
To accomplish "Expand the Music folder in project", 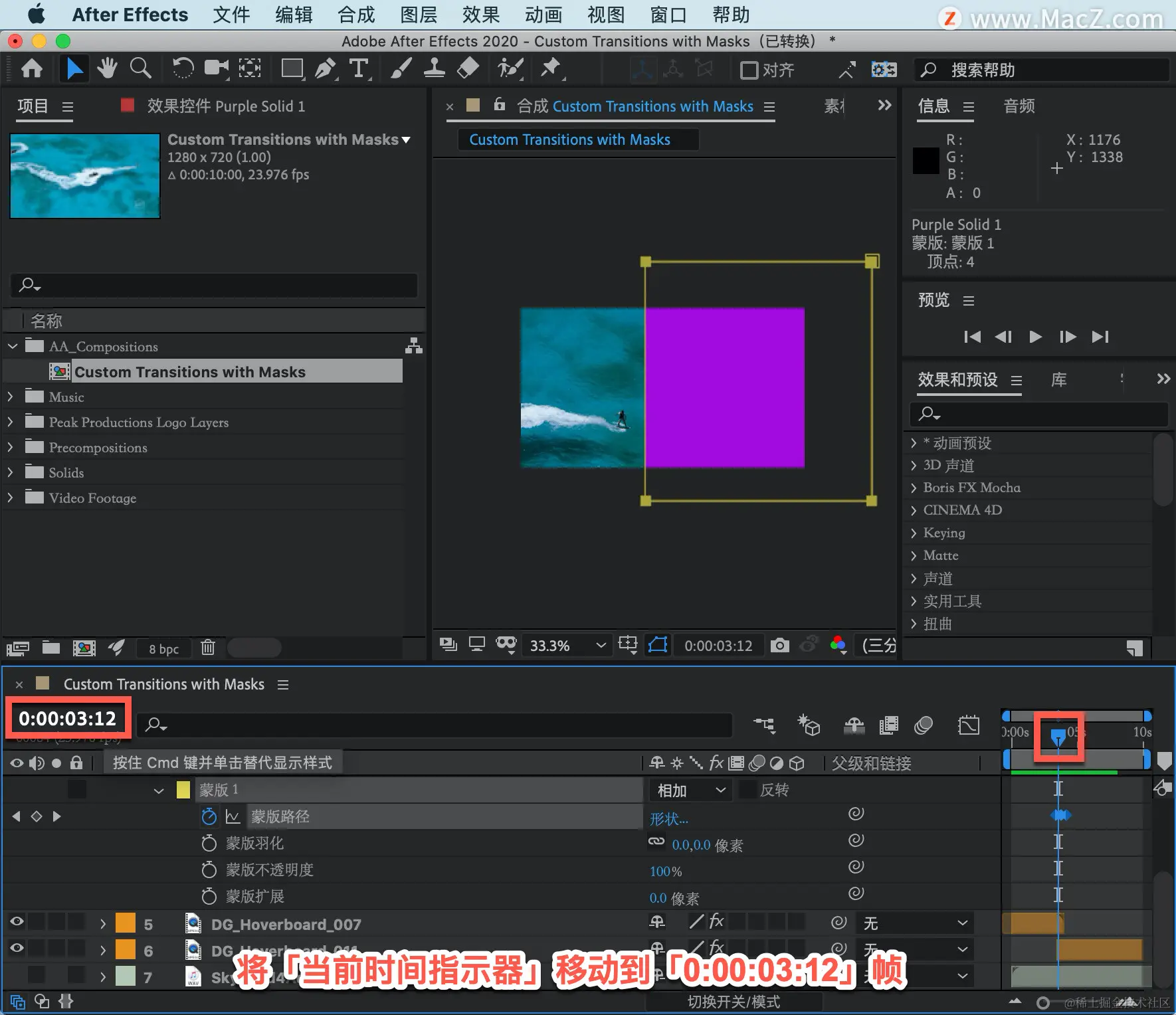I will pyautogui.click(x=10, y=397).
